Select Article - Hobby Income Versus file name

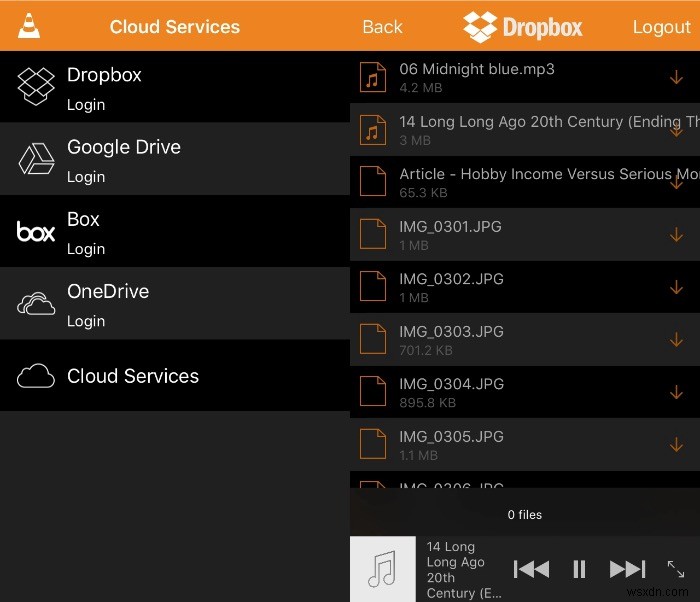click(549, 174)
